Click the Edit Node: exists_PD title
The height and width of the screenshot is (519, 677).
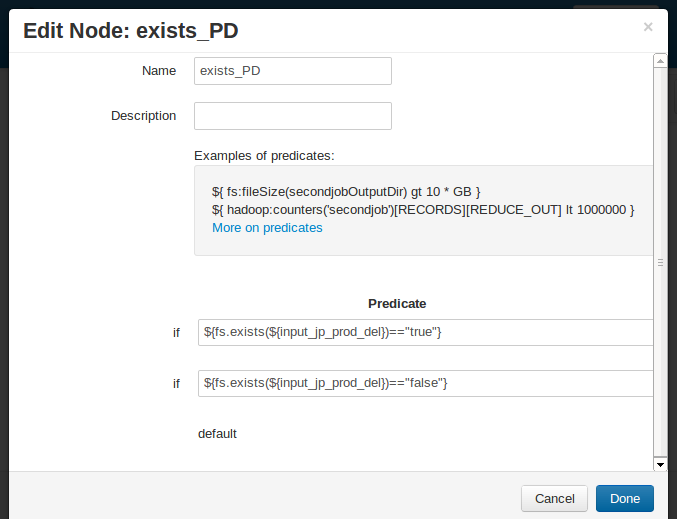pyautogui.click(x=130, y=31)
